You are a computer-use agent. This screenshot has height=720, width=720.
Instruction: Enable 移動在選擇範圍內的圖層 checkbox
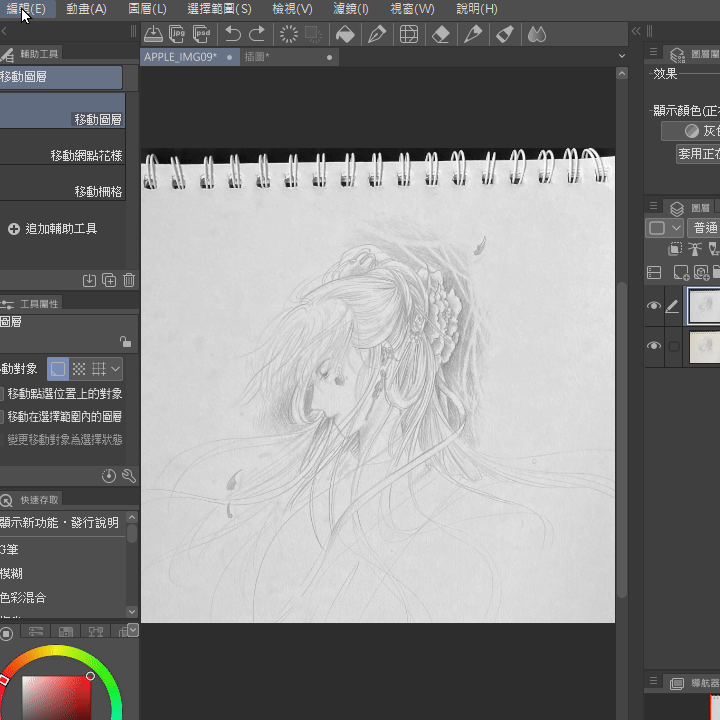click(1, 416)
